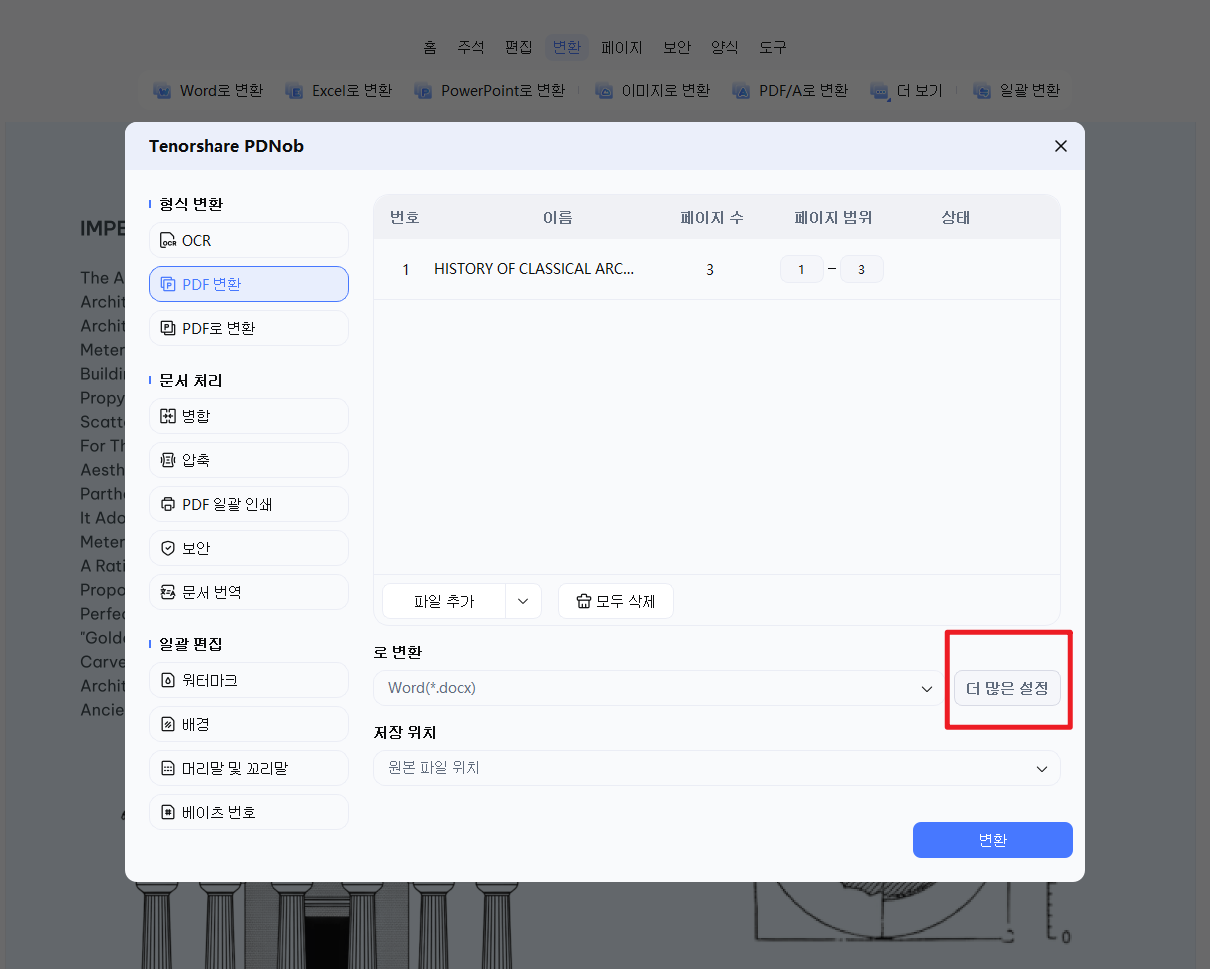
Task: Click the 번호 column header
Action: [405, 217]
